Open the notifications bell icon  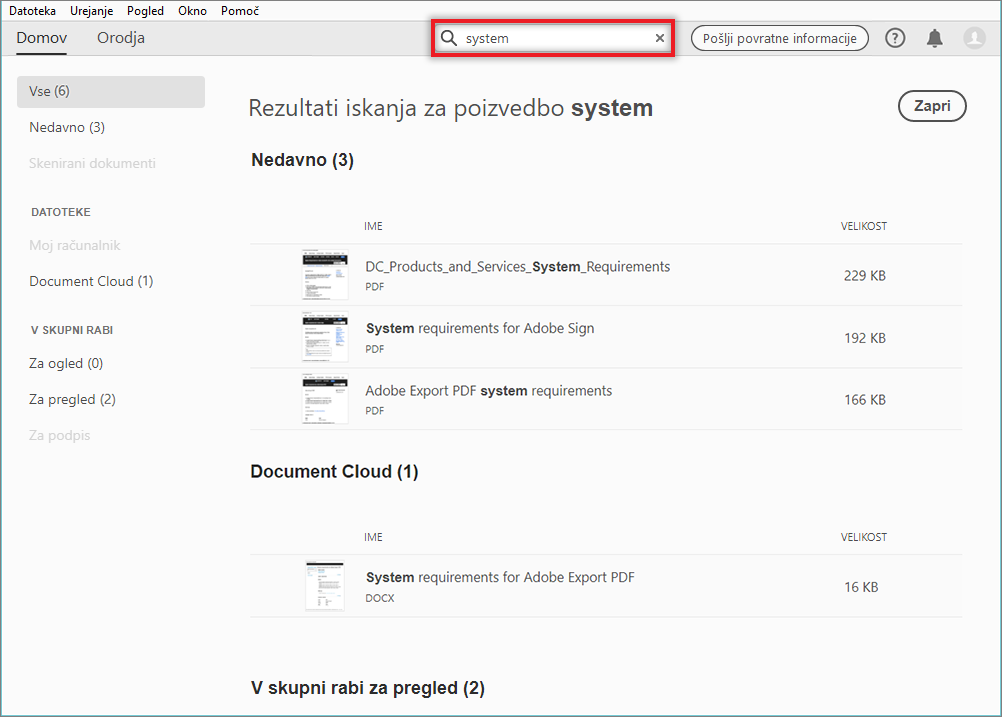point(934,38)
